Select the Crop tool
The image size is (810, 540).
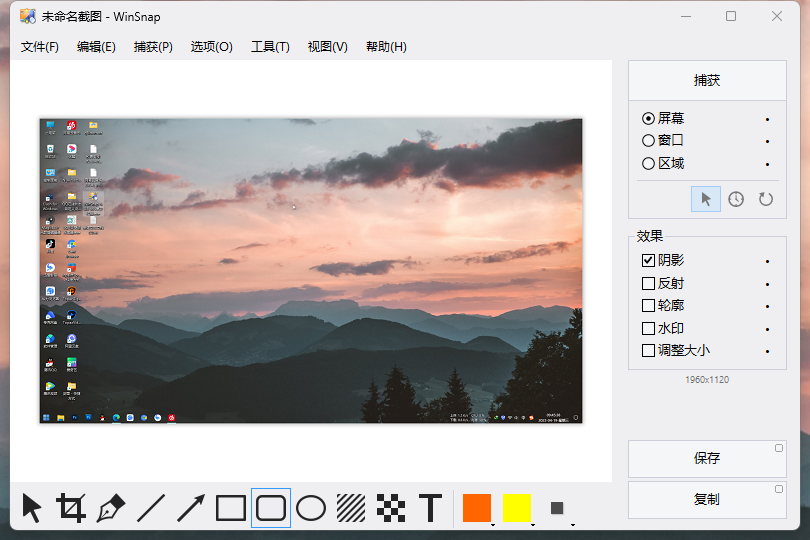[71, 508]
